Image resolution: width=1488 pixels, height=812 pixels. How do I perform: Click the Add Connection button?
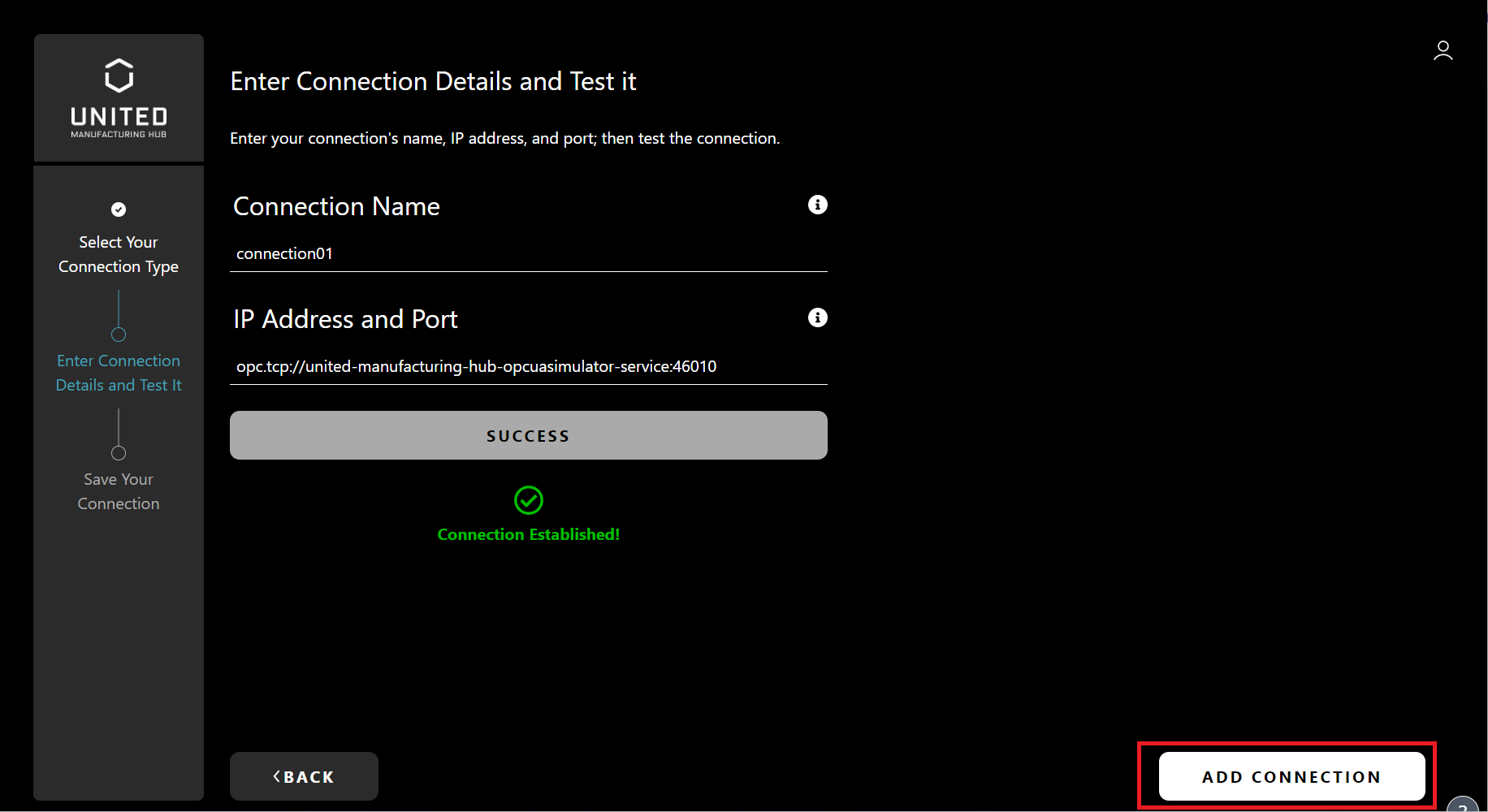tap(1291, 777)
